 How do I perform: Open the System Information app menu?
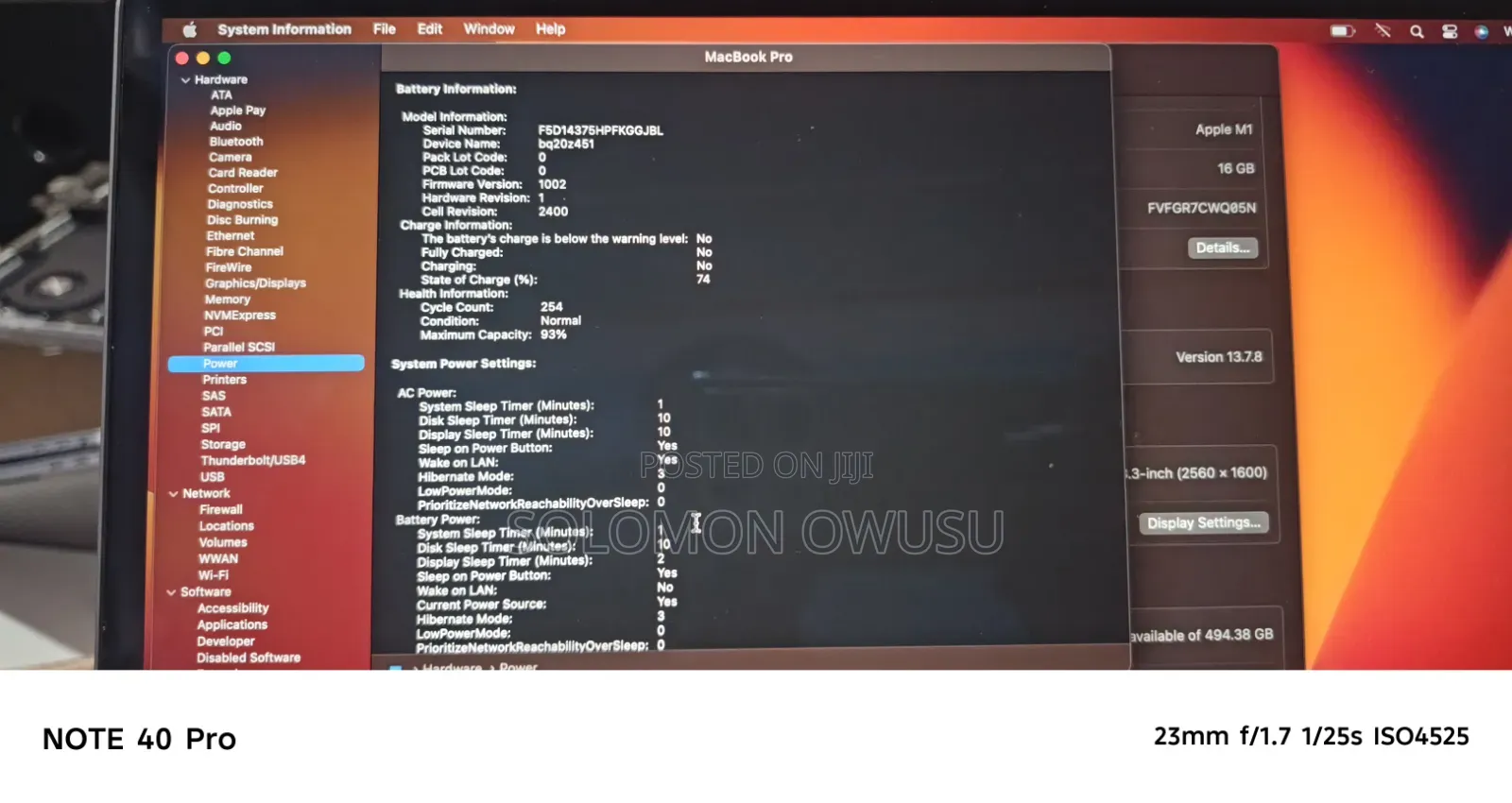[x=284, y=29]
